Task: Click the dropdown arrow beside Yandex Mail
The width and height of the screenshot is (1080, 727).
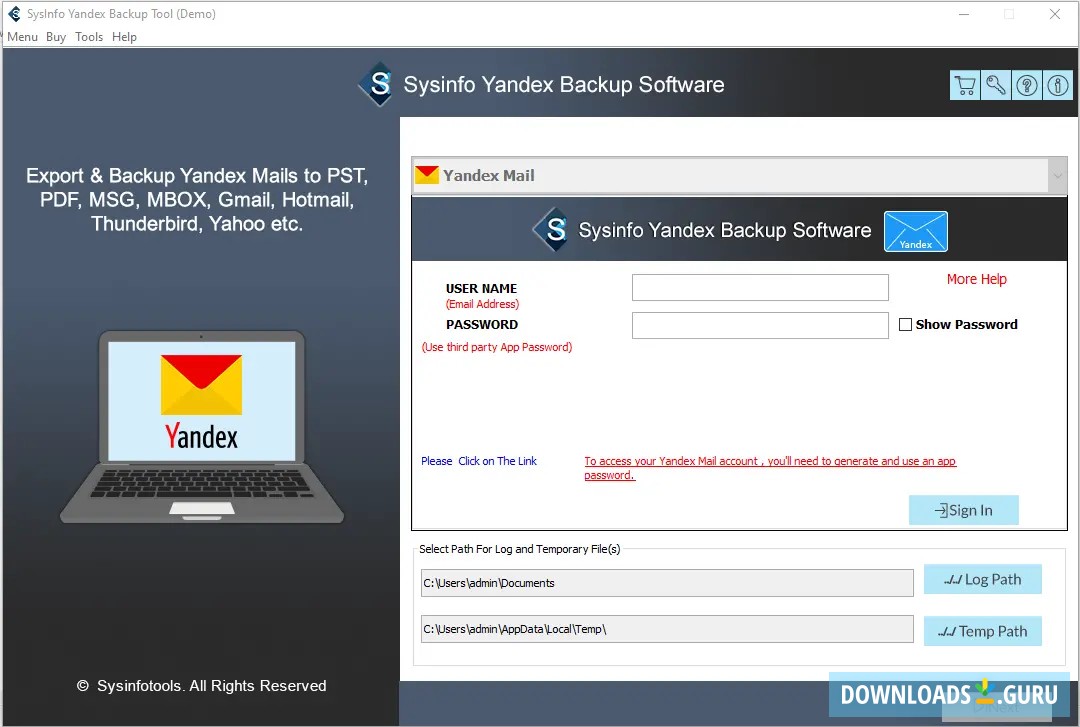Action: click(1057, 174)
